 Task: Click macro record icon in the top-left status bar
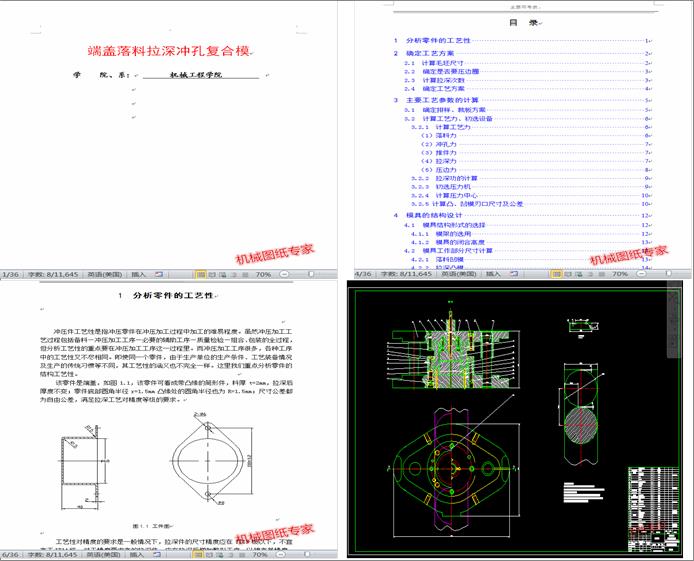pyautogui.click(x=159, y=274)
